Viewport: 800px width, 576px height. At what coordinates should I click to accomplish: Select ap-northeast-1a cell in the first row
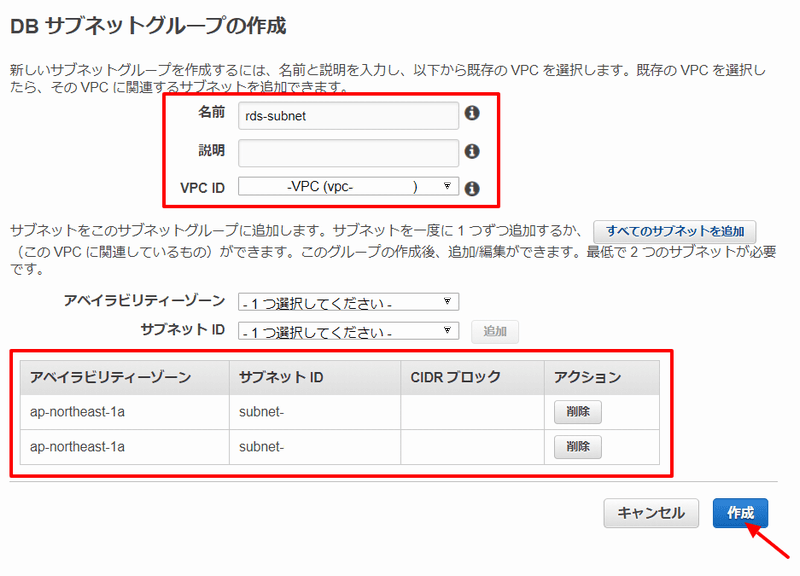[x=78, y=411]
